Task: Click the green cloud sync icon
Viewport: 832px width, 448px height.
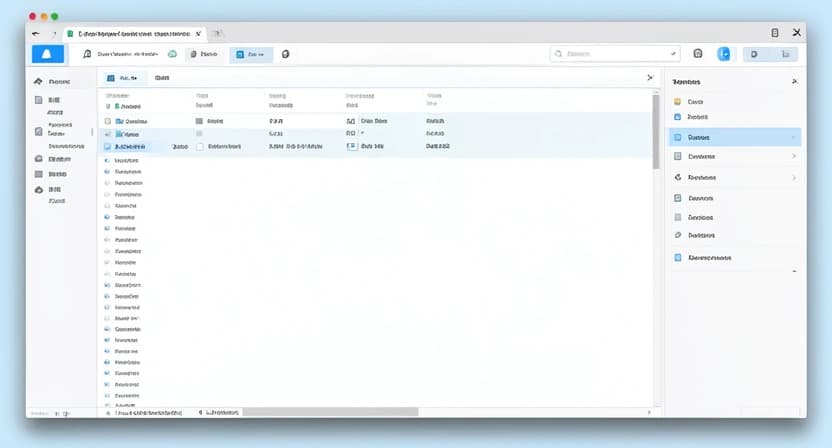Action: click(172, 54)
